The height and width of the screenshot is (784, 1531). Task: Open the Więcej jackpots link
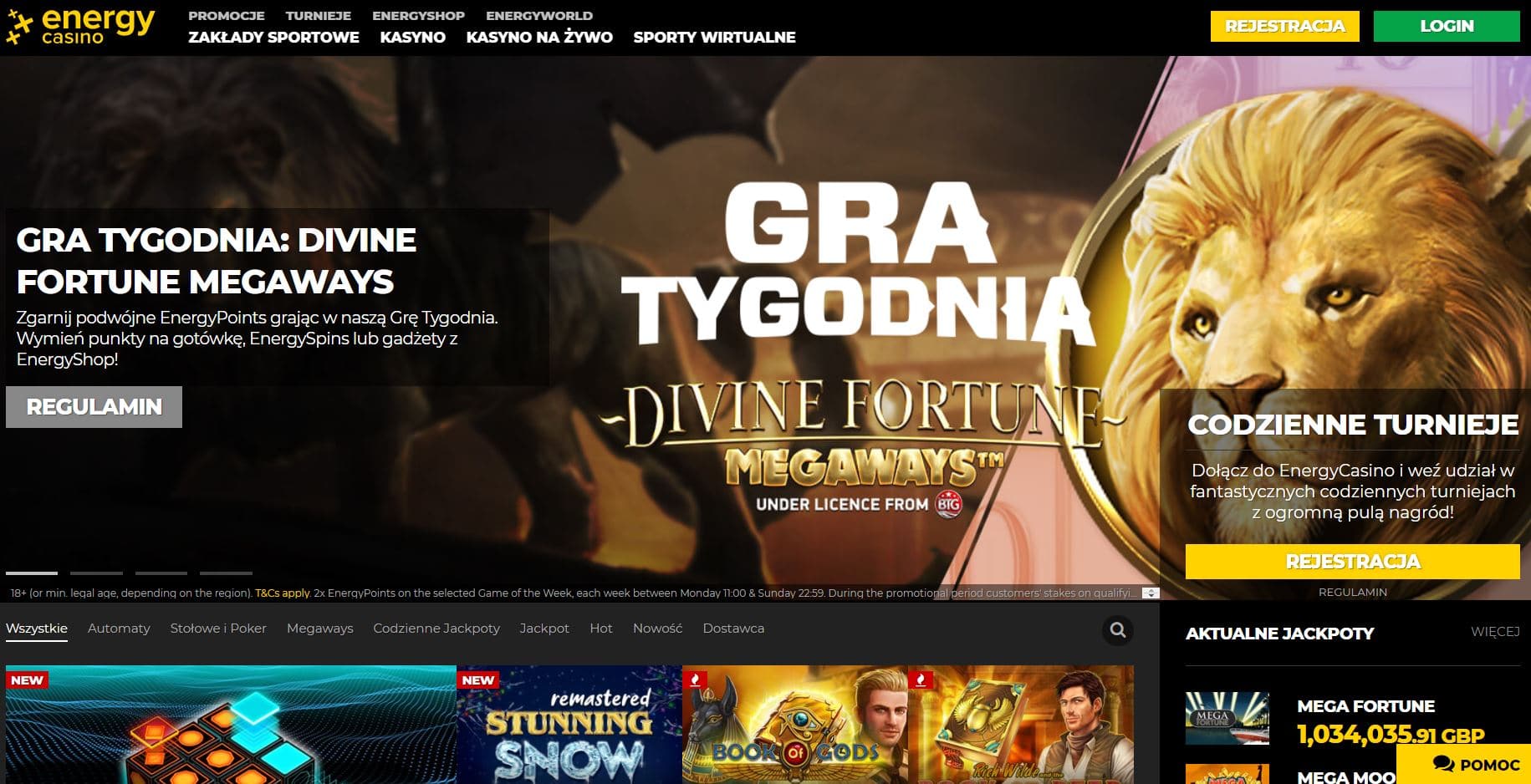[1494, 632]
